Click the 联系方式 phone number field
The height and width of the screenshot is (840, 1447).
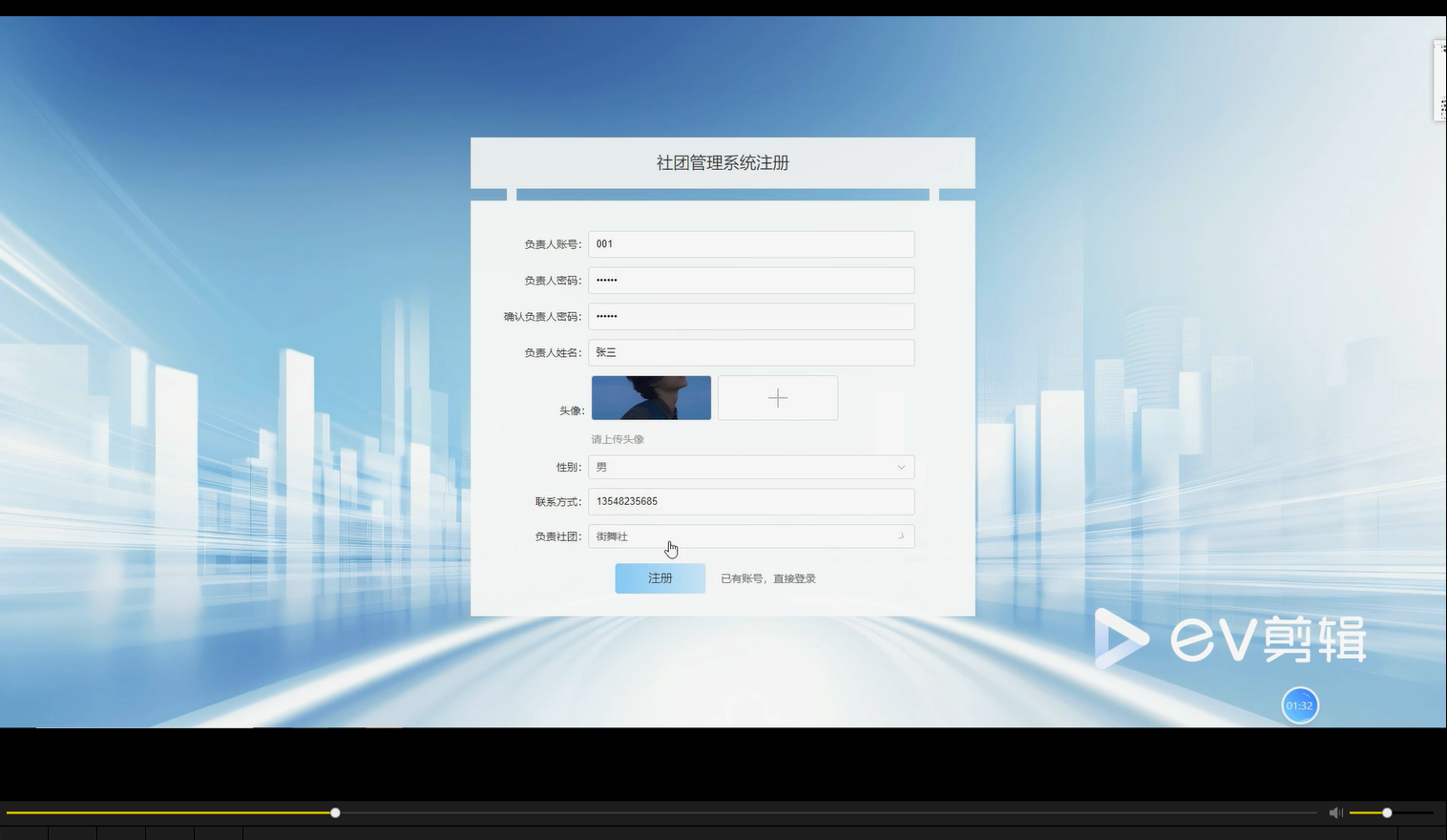(750, 501)
